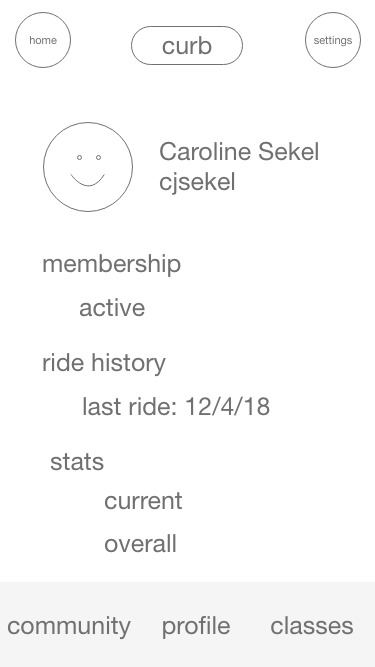Switch to the profile tab
The image size is (375, 667).
196,626
